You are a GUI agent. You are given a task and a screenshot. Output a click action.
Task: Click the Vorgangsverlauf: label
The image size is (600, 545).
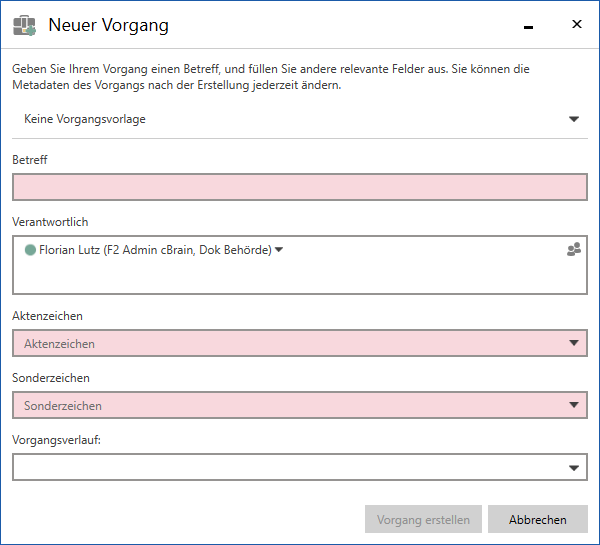56,440
